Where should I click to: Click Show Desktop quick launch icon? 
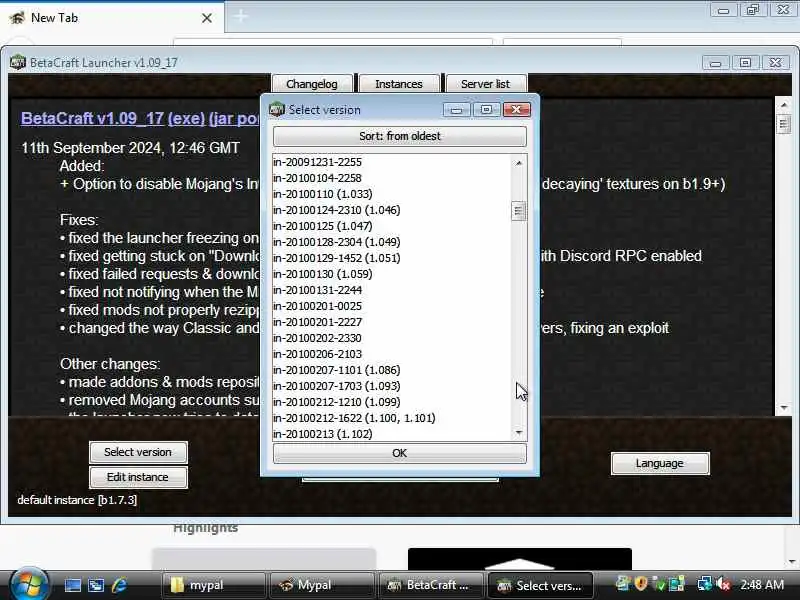click(72, 585)
